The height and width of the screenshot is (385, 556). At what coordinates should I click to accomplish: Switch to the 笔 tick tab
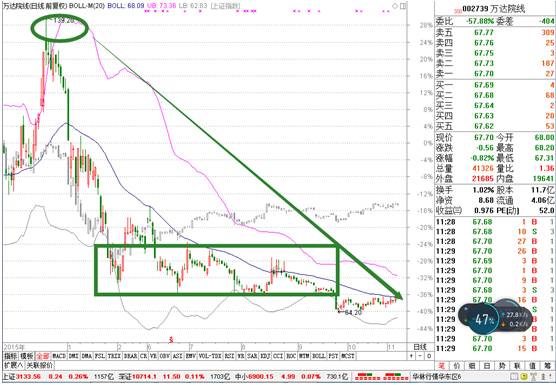click(x=442, y=366)
